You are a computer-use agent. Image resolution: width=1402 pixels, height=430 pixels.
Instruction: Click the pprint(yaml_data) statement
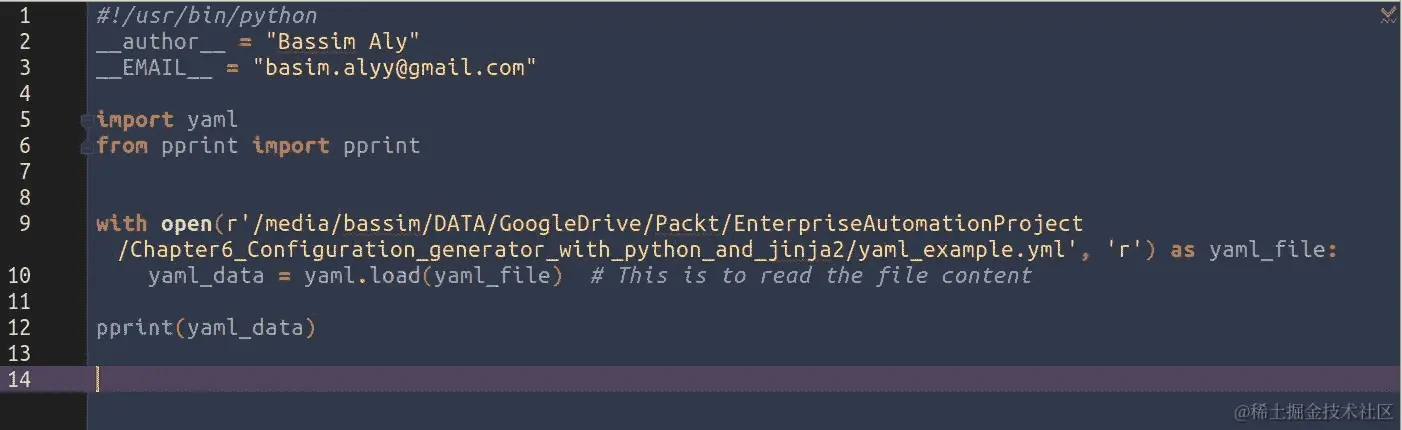(206, 328)
